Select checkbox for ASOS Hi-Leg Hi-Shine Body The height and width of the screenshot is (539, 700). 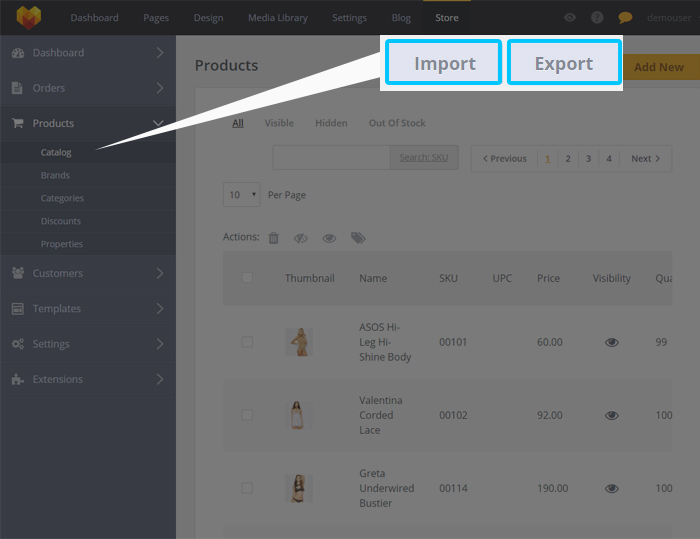pos(247,342)
